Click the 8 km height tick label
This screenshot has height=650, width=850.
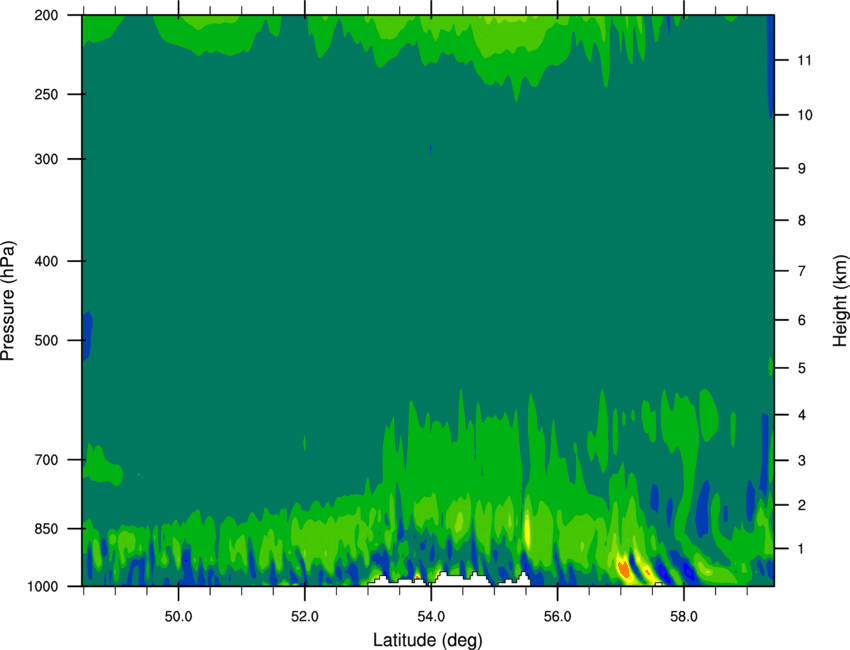click(802, 220)
